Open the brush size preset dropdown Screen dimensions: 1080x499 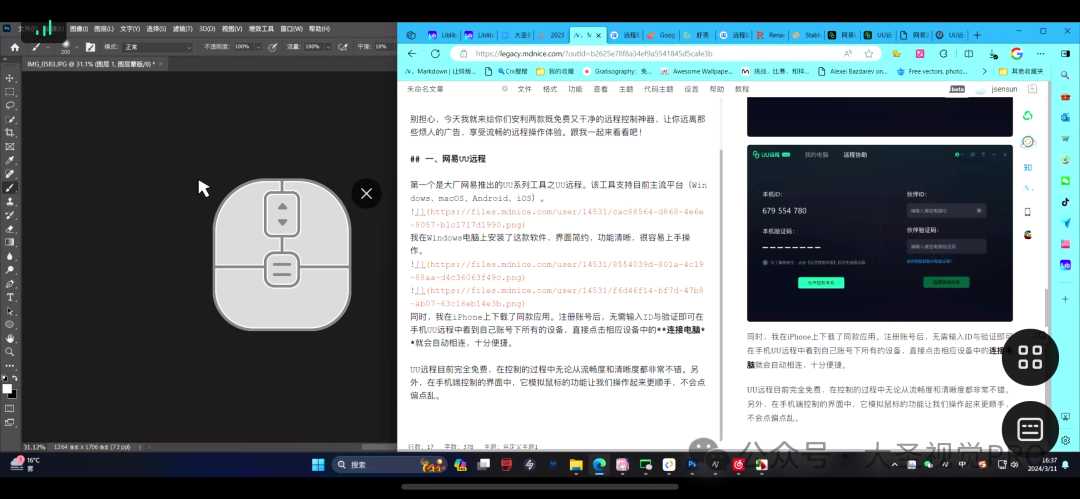coord(76,47)
